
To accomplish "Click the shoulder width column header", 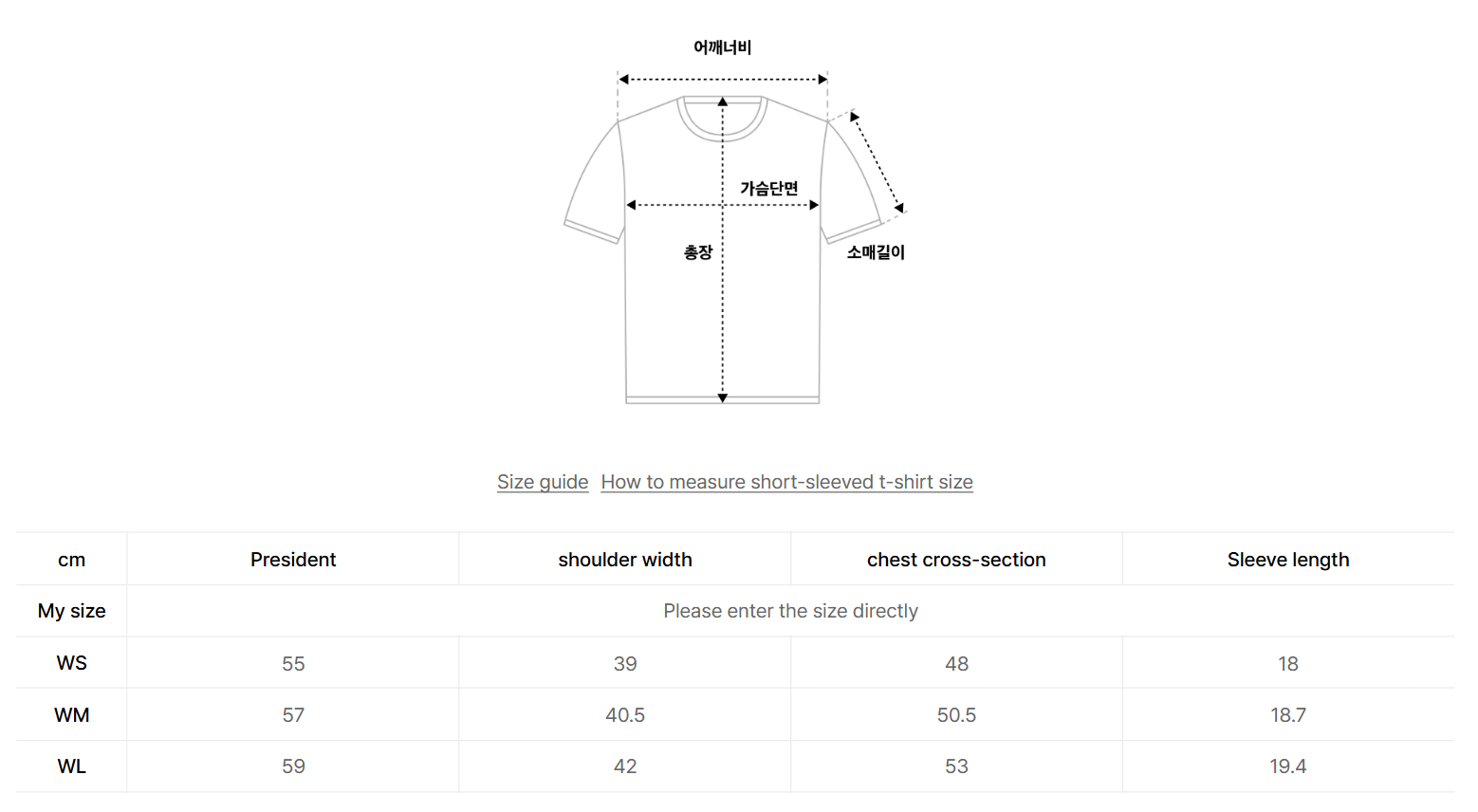I will (x=624, y=560).
